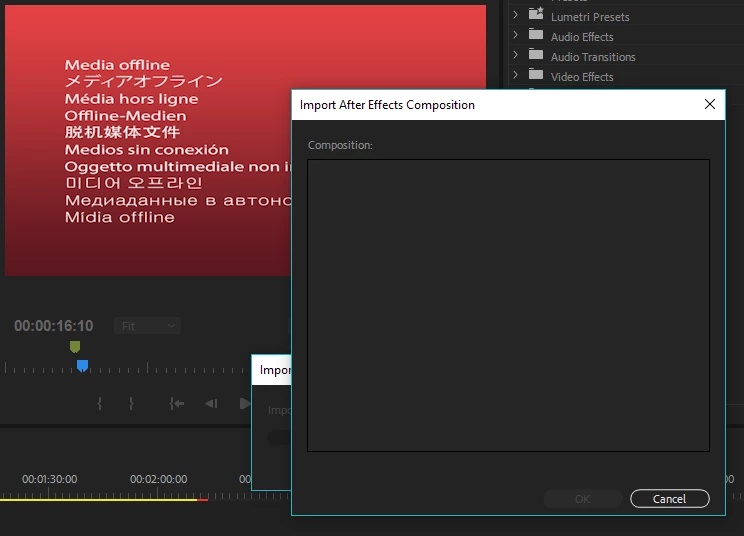Expand the Audio Effects folder
Viewport: 744px width, 536px height.
point(516,35)
